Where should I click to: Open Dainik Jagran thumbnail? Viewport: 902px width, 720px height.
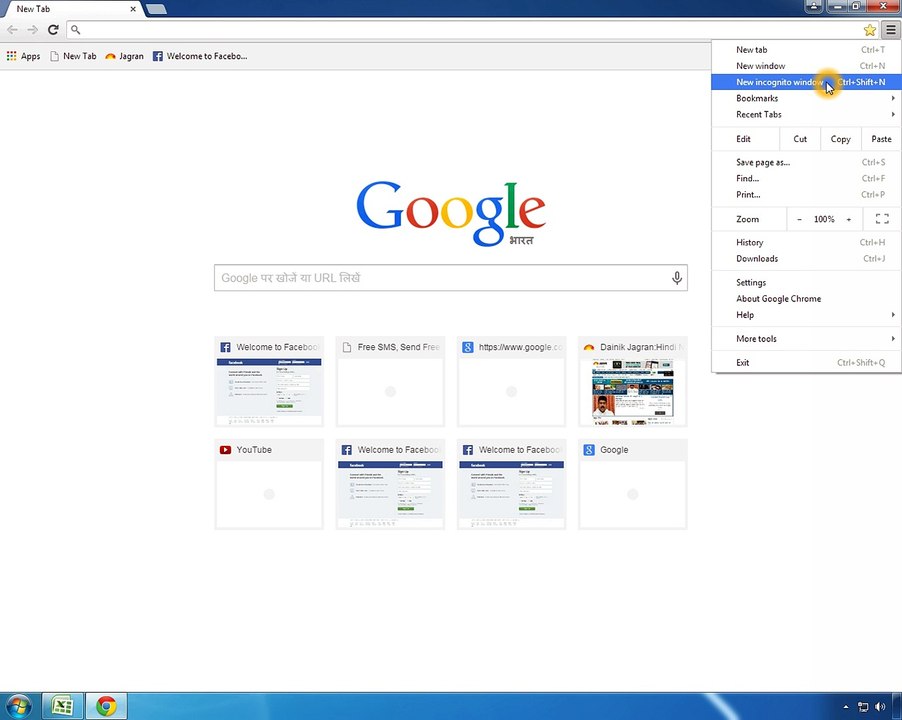[633, 382]
